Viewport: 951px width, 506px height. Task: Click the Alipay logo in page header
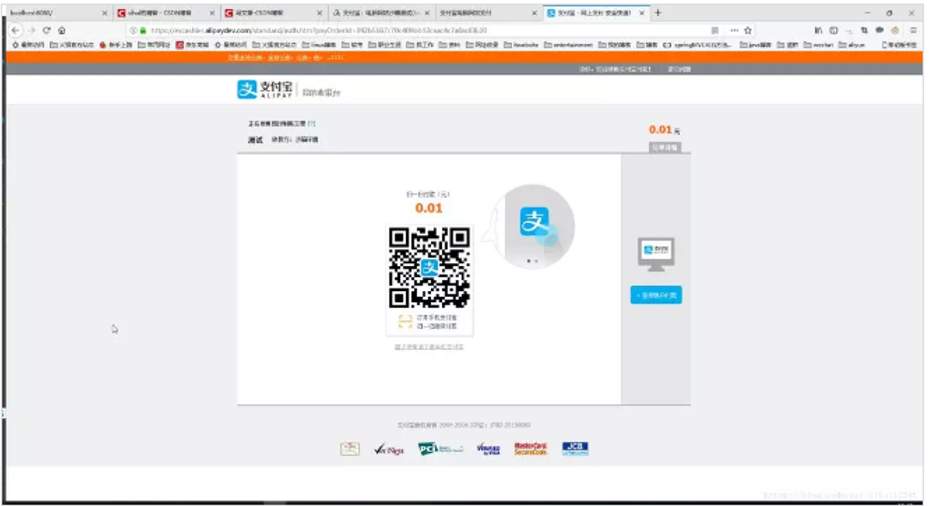264,89
